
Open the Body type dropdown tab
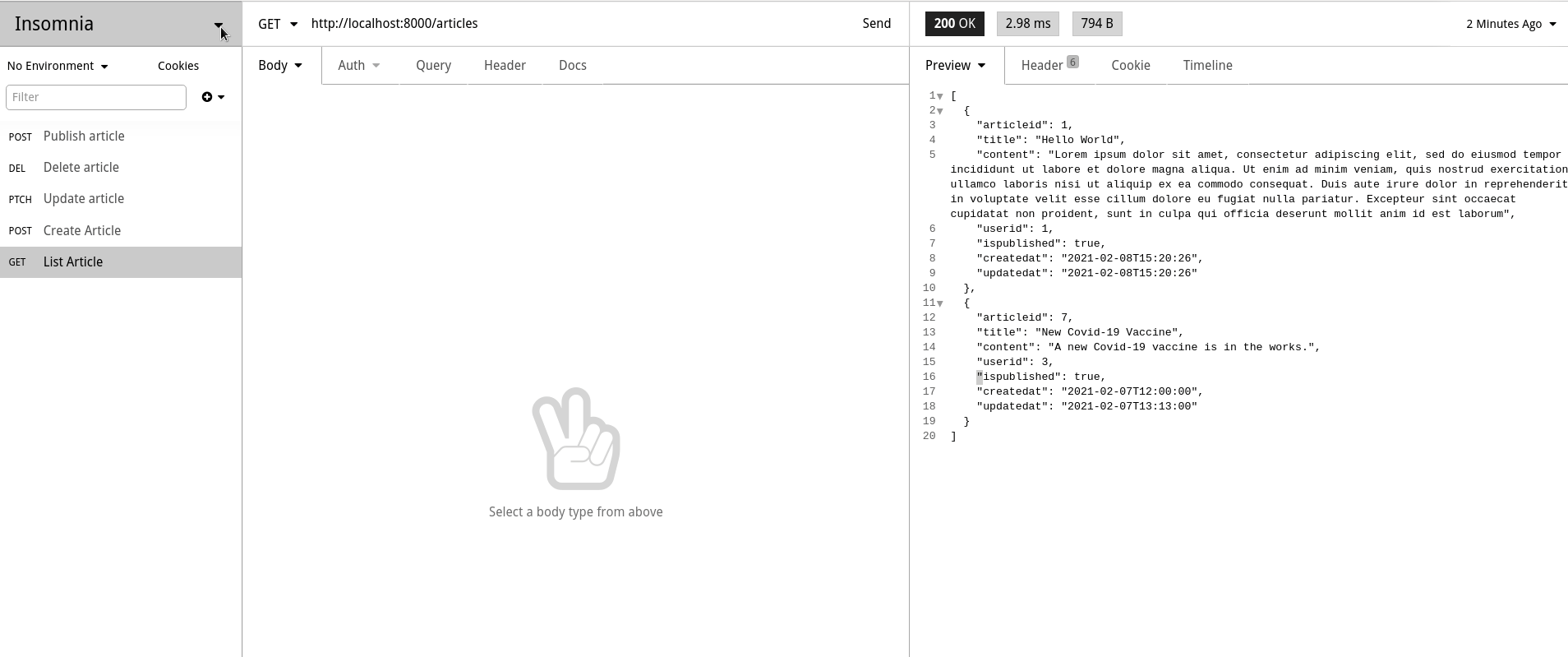click(280, 66)
